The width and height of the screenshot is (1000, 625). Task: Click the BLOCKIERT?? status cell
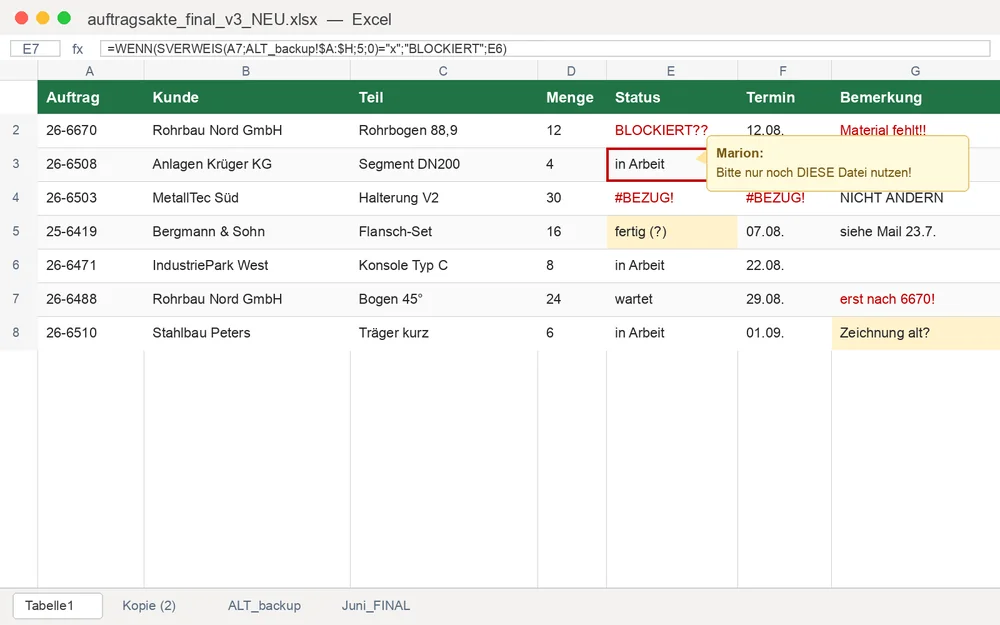[672, 130]
